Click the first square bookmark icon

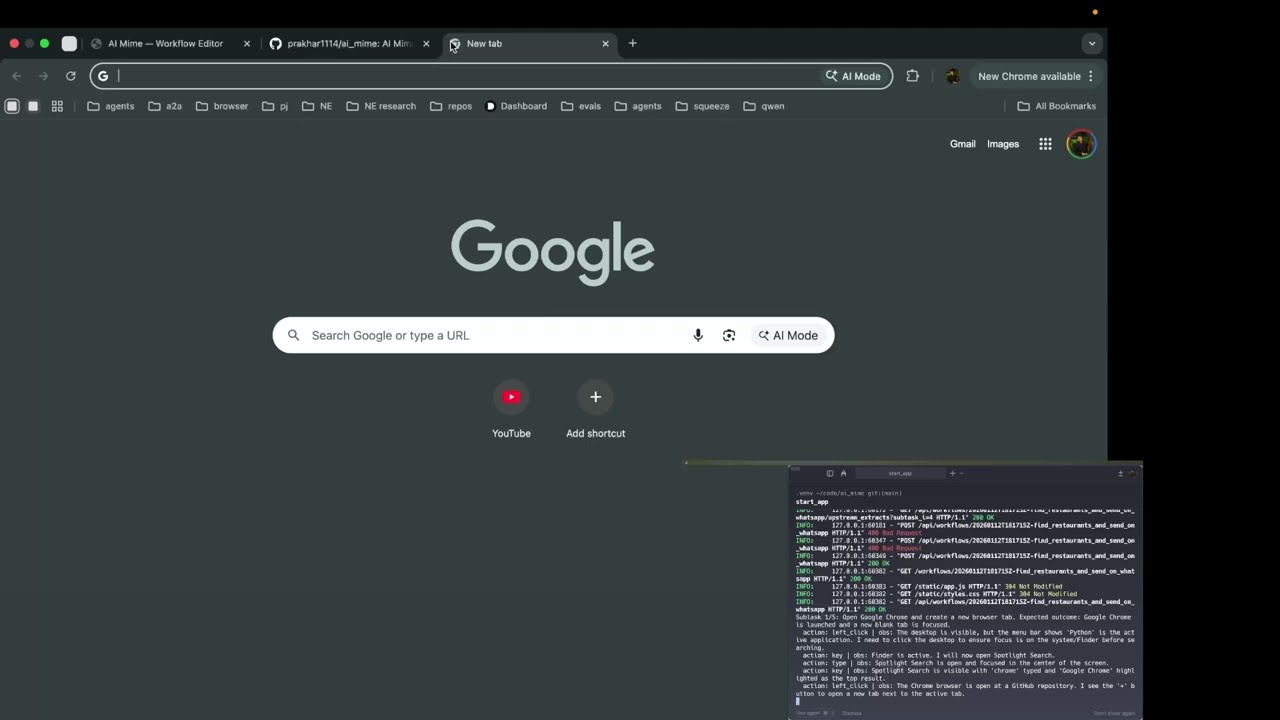click(12, 106)
